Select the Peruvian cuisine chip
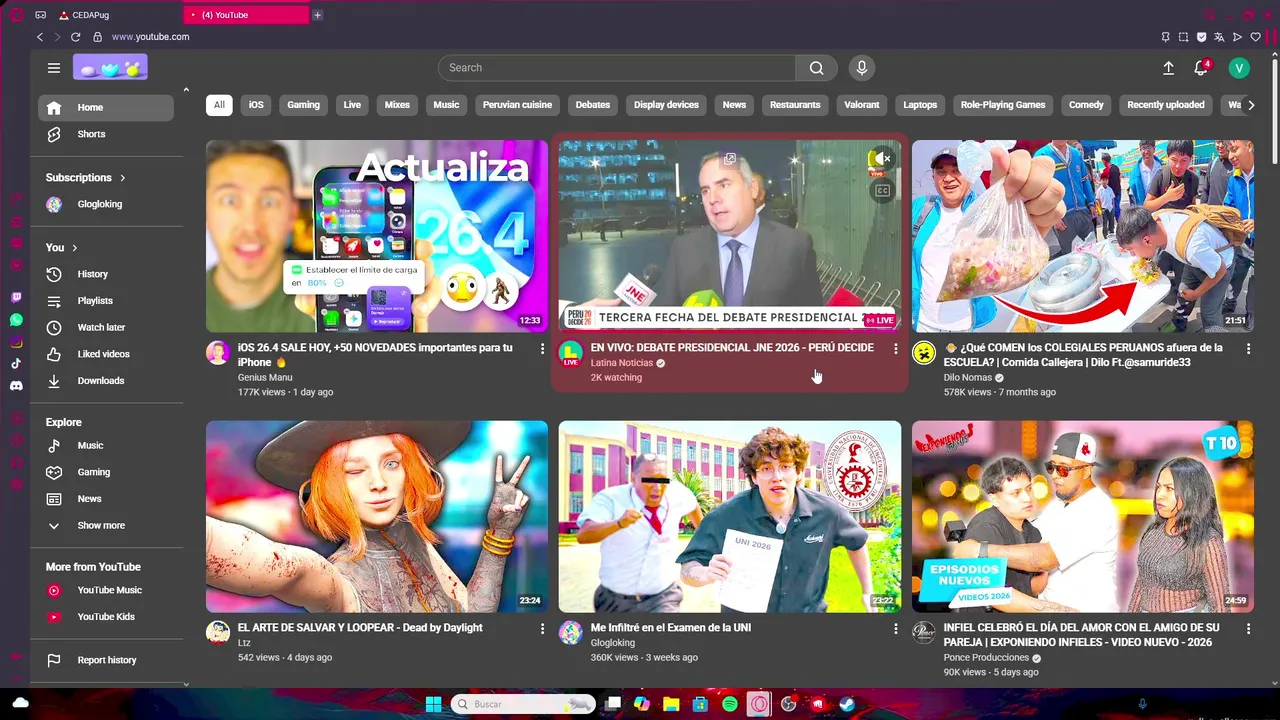Viewport: 1280px width, 720px height. point(517,105)
